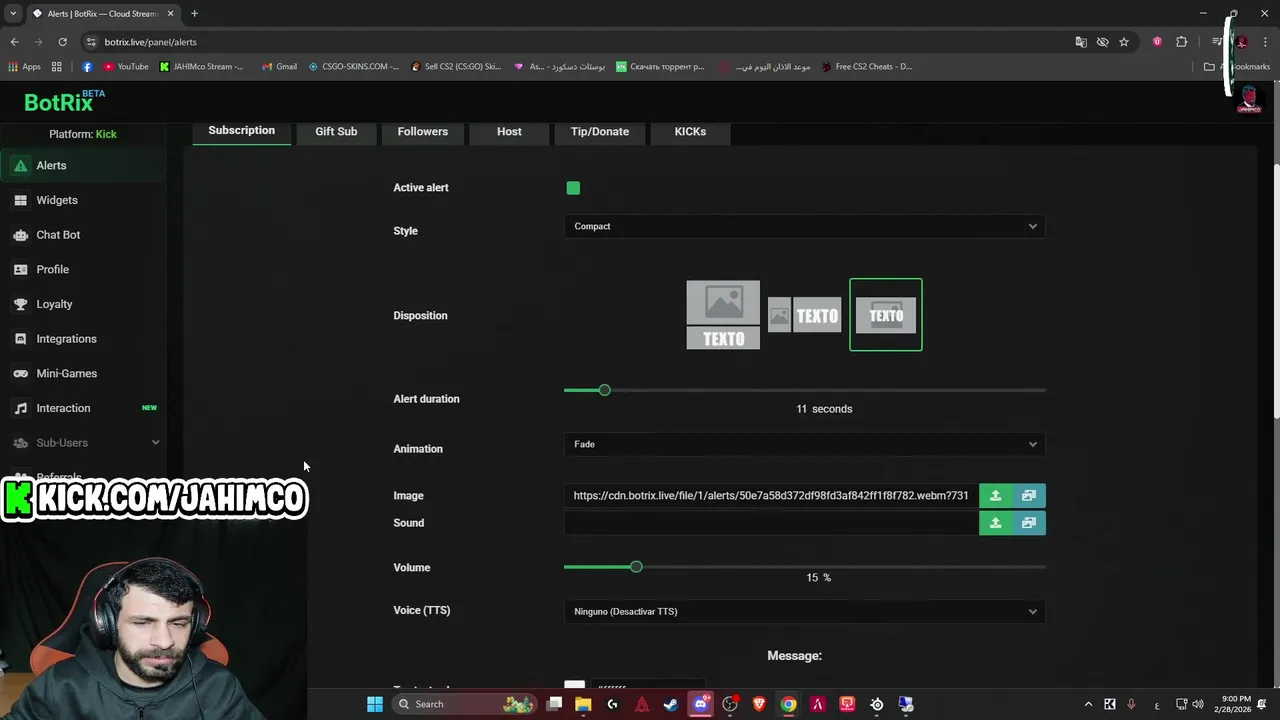
Task: Open the Voice (TTS) dropdown
Action: click(x=805, y=611)
